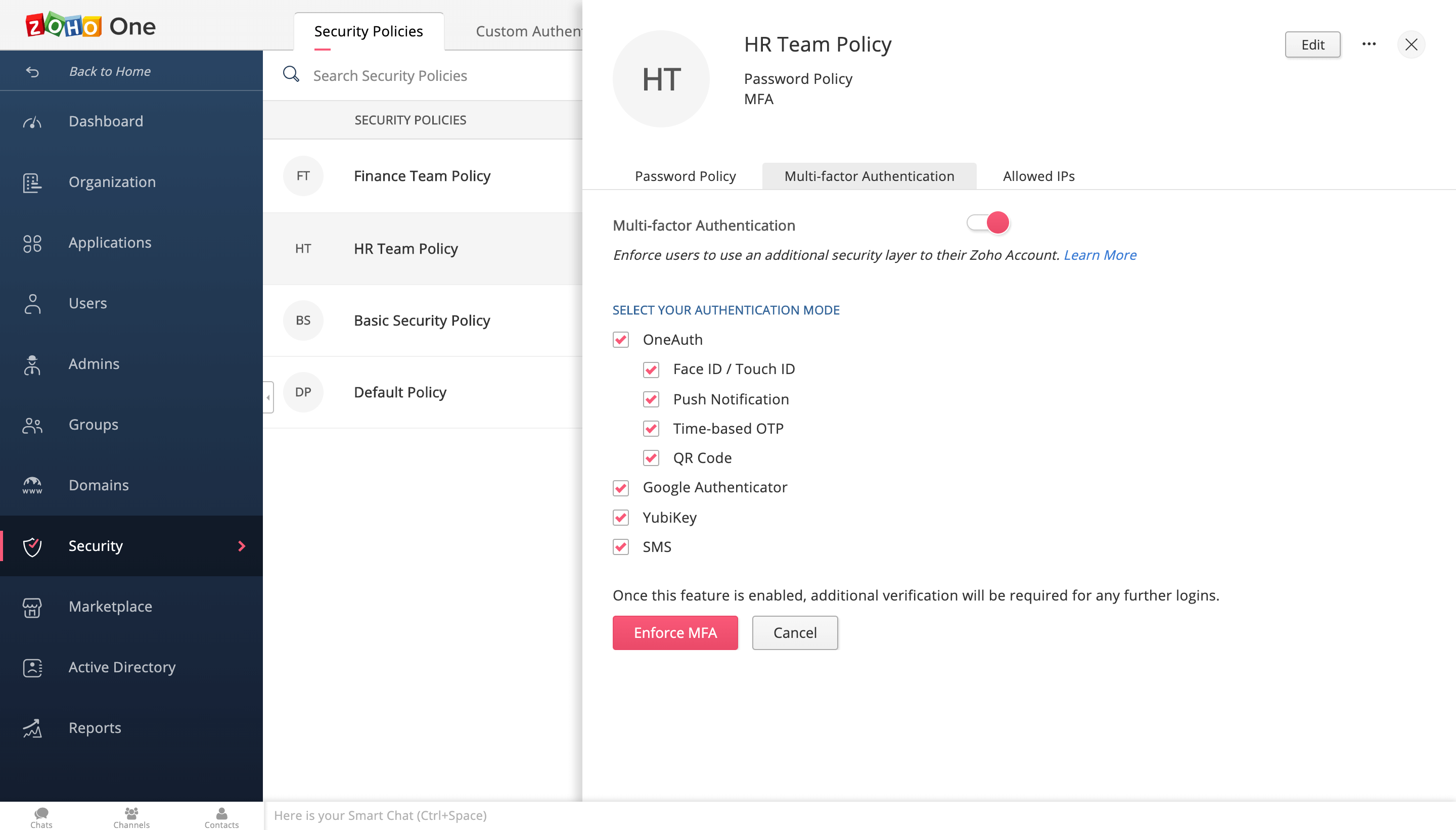Click the Admins person icon
Screen dimensions: 1456x830
(x=32, y=364)
